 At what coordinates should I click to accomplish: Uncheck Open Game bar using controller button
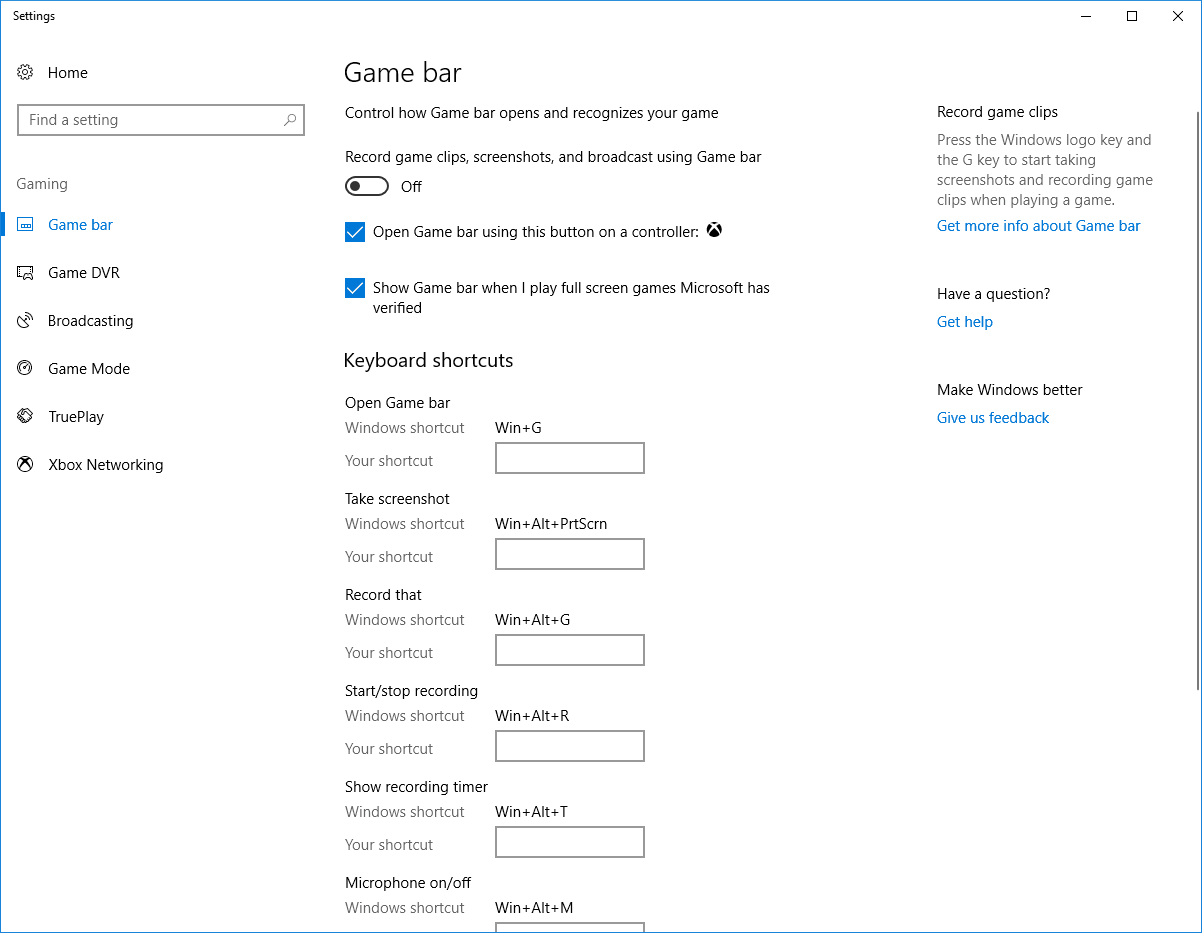pyautogui.click(x=355, y=232)
